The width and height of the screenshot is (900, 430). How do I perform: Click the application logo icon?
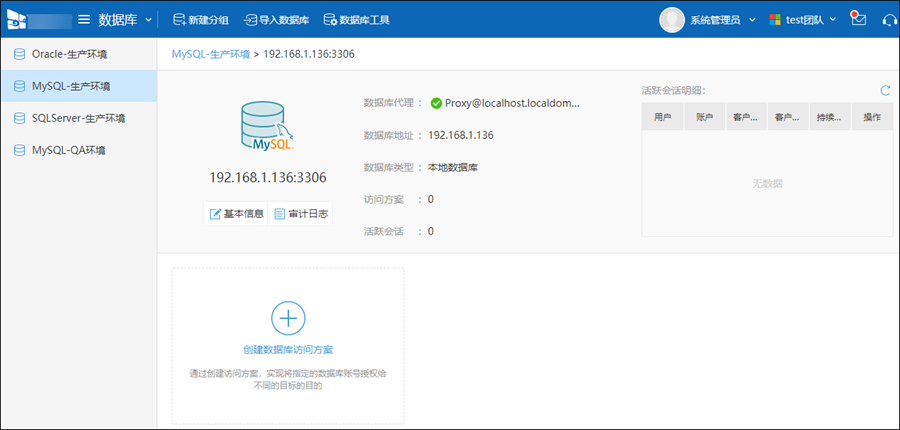click(x=17, y=19)
